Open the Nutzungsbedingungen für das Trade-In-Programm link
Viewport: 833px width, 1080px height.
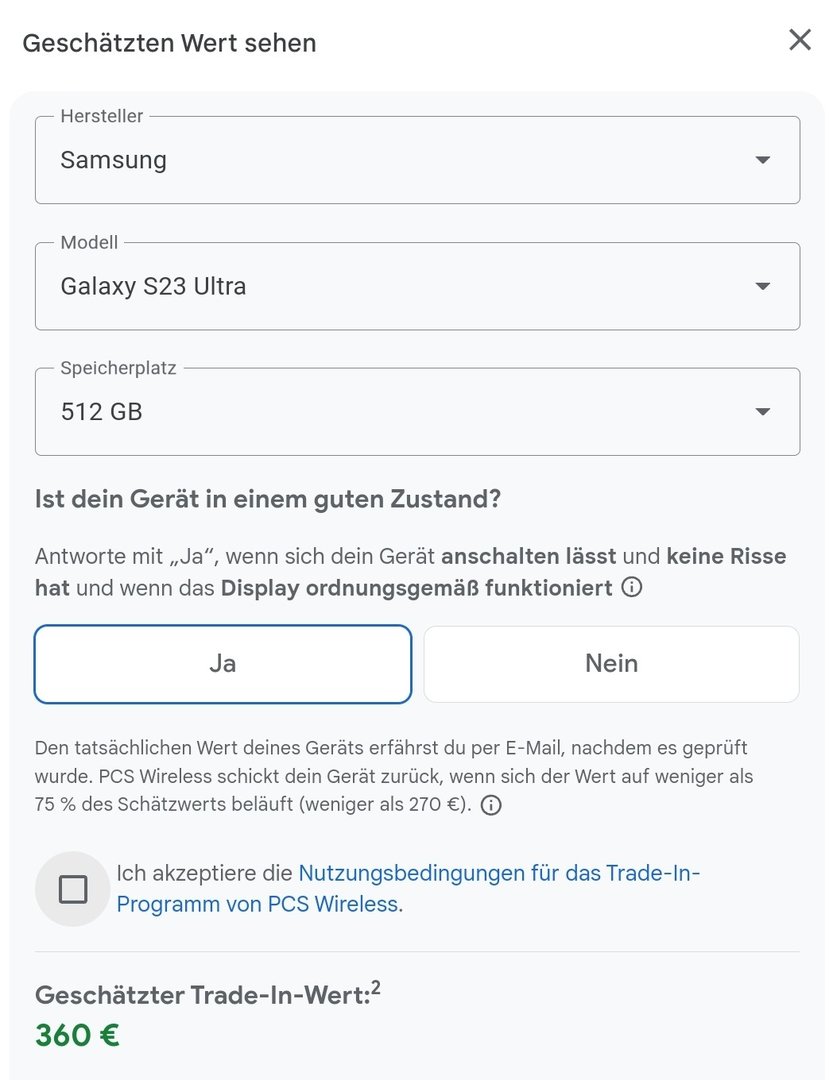pyautogui.click(x=499, y=874)
